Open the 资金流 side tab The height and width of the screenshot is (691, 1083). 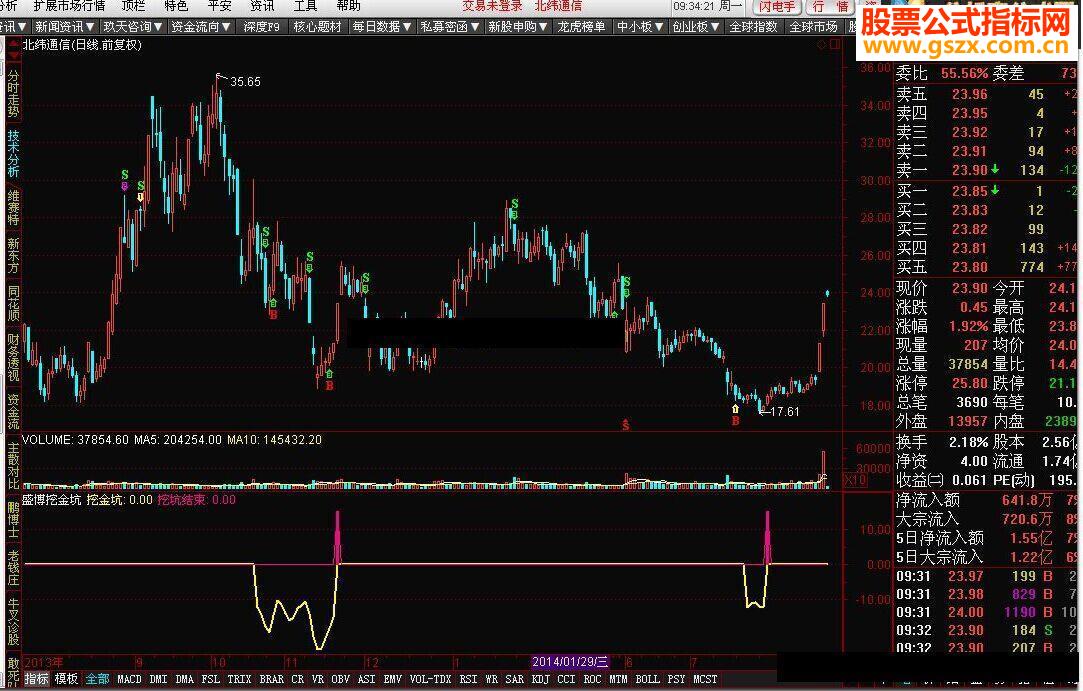[13, 411]
